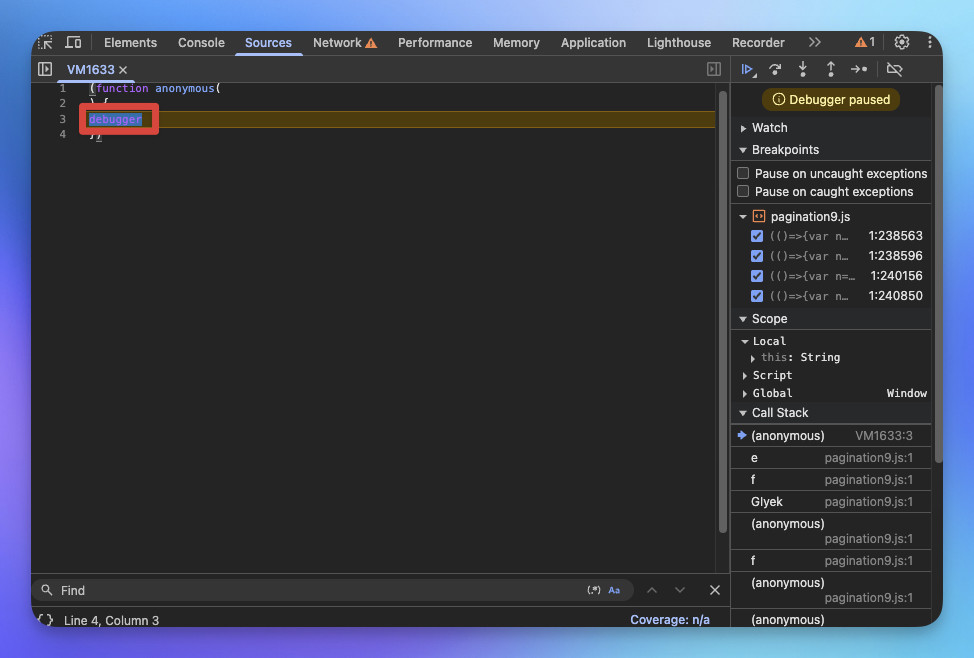Image resolution: width=974 pixels, height=658 pixels.
Task: Uncheck breakpoint at 1:238596
Action: coord(757,256)
